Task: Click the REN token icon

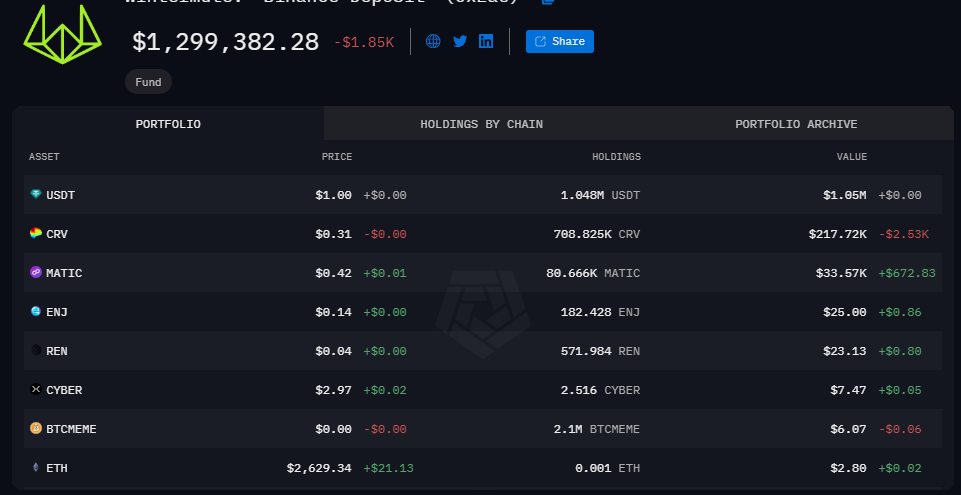Action: click(36, 350)
